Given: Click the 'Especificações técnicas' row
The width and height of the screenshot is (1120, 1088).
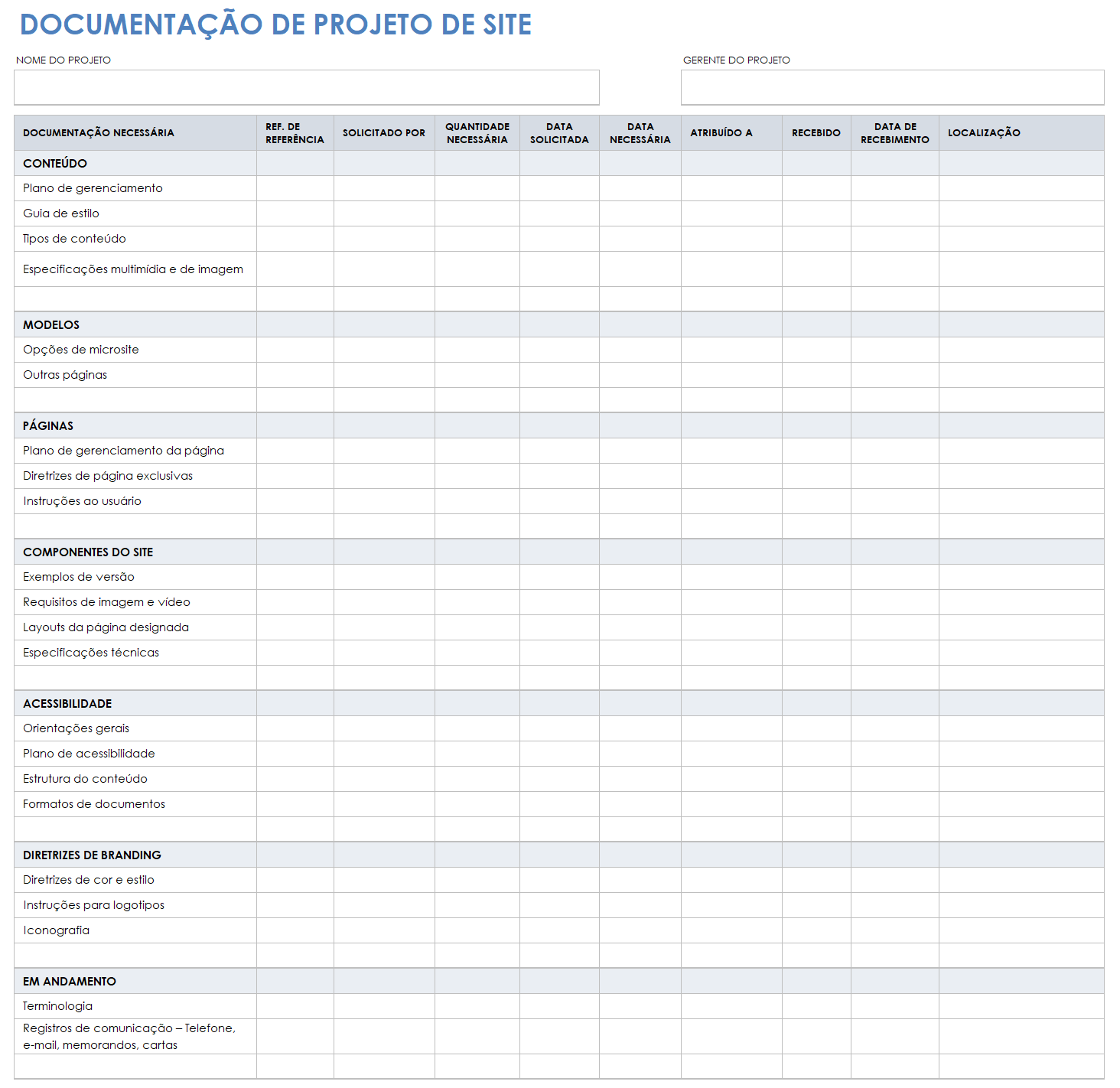Looking at the screenshot, I should 559,653.
